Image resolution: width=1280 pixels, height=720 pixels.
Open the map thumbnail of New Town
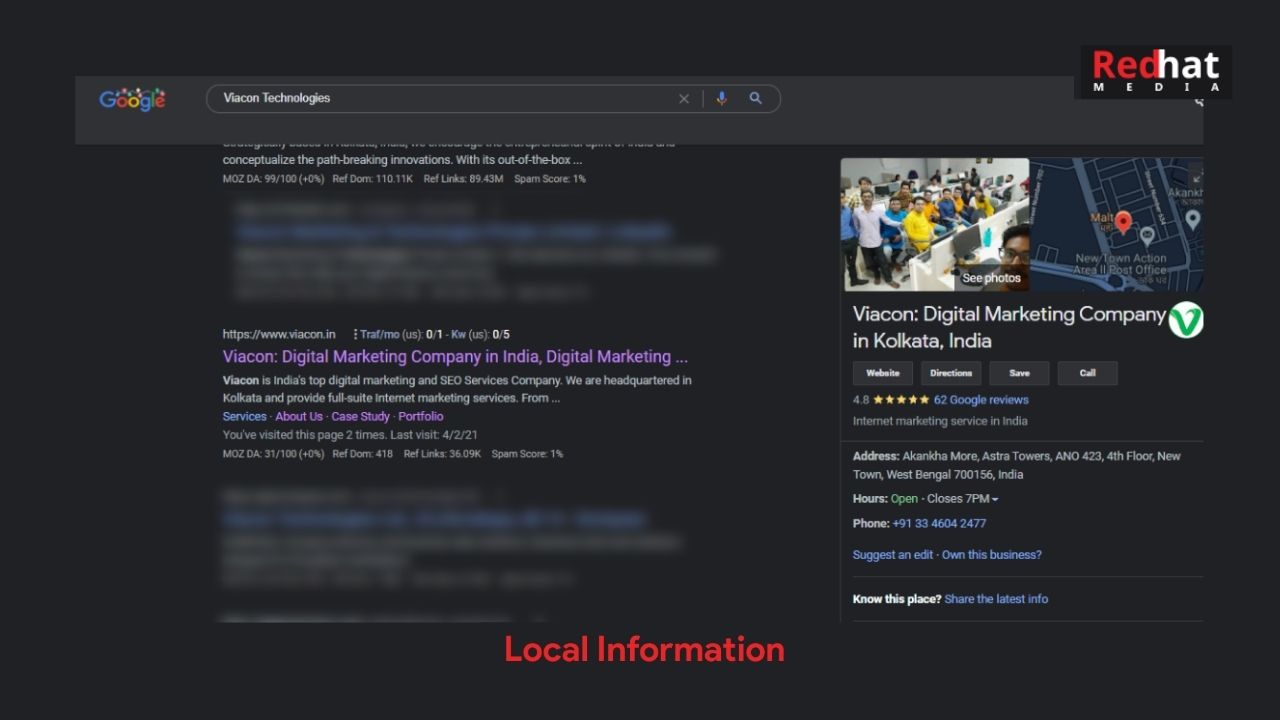click(1117, 225)
